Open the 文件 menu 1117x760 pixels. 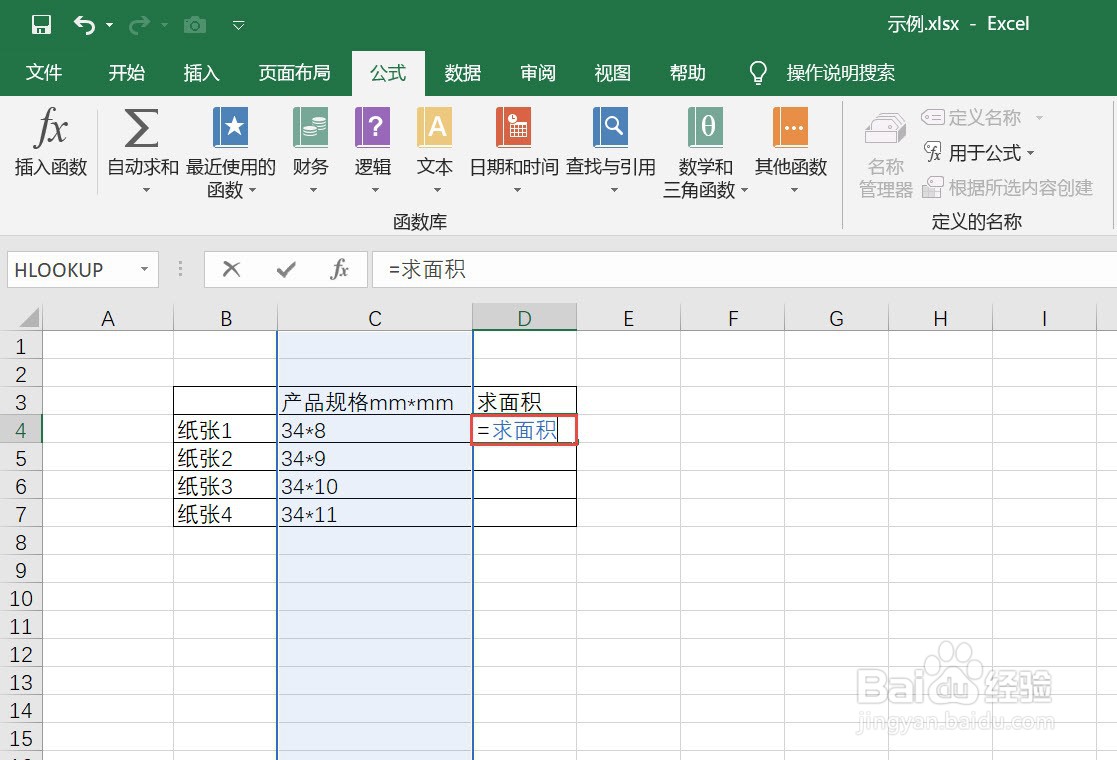point(43,72)
